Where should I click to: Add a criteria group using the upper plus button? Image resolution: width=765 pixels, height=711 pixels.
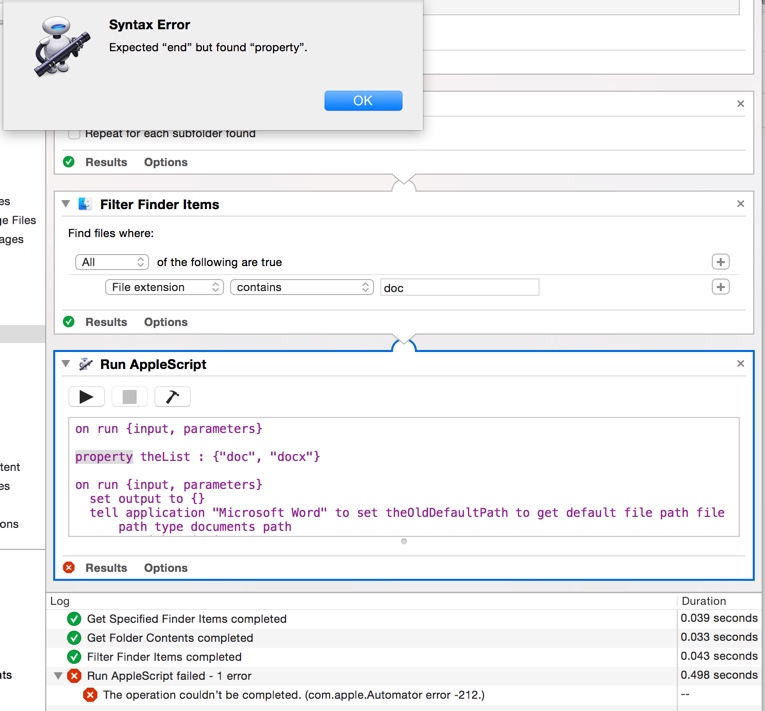(x=720, y=262)
